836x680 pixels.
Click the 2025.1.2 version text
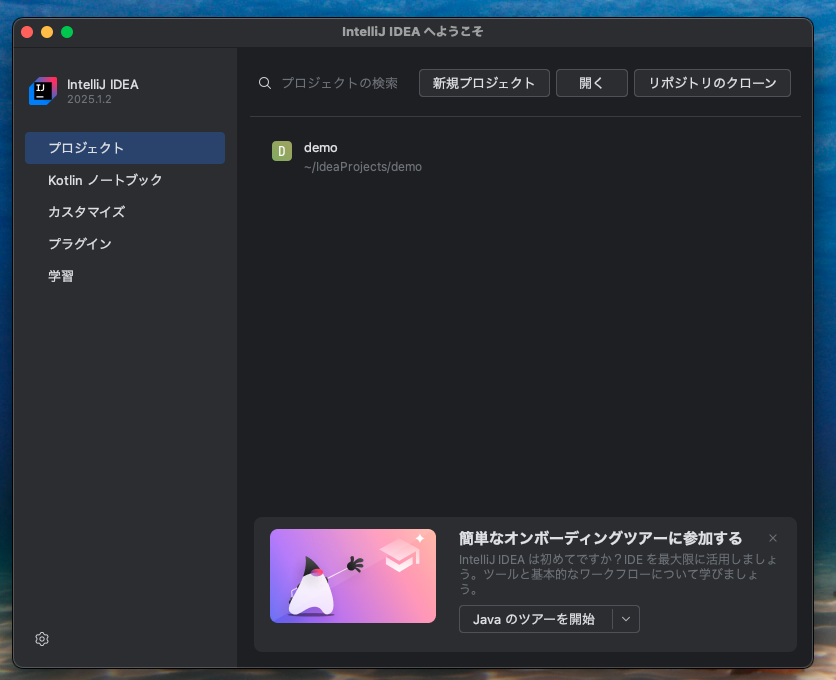[89, 100]
